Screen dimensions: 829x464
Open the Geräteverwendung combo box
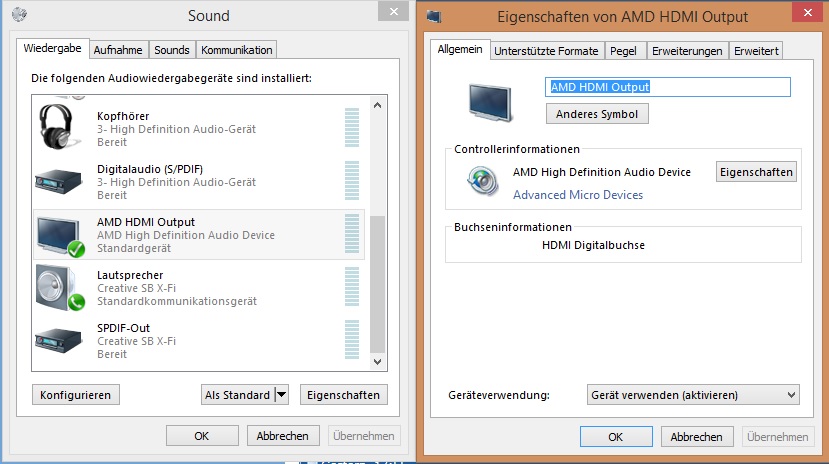coord(693,395)
